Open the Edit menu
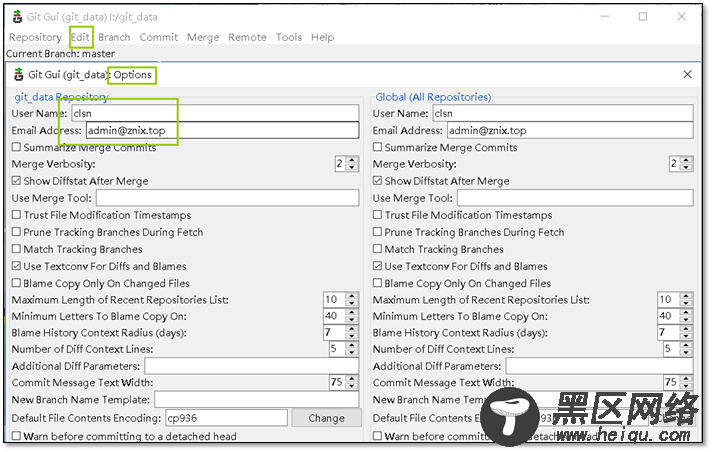Screen dimensions: 712x452 [80, 37]
